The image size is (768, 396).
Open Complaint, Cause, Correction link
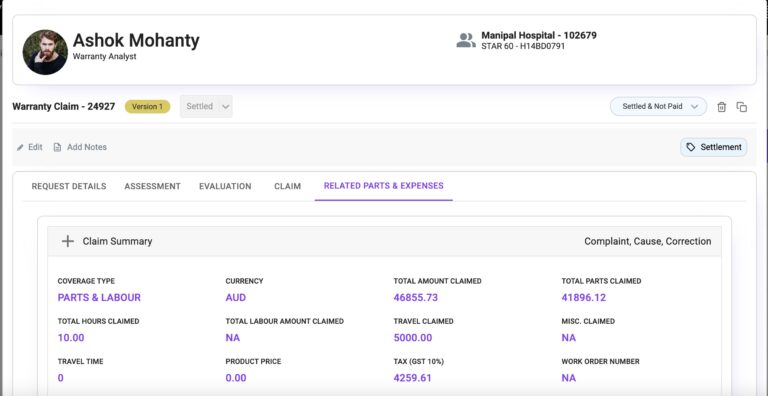pyautogui.click(x=648, y=241)
